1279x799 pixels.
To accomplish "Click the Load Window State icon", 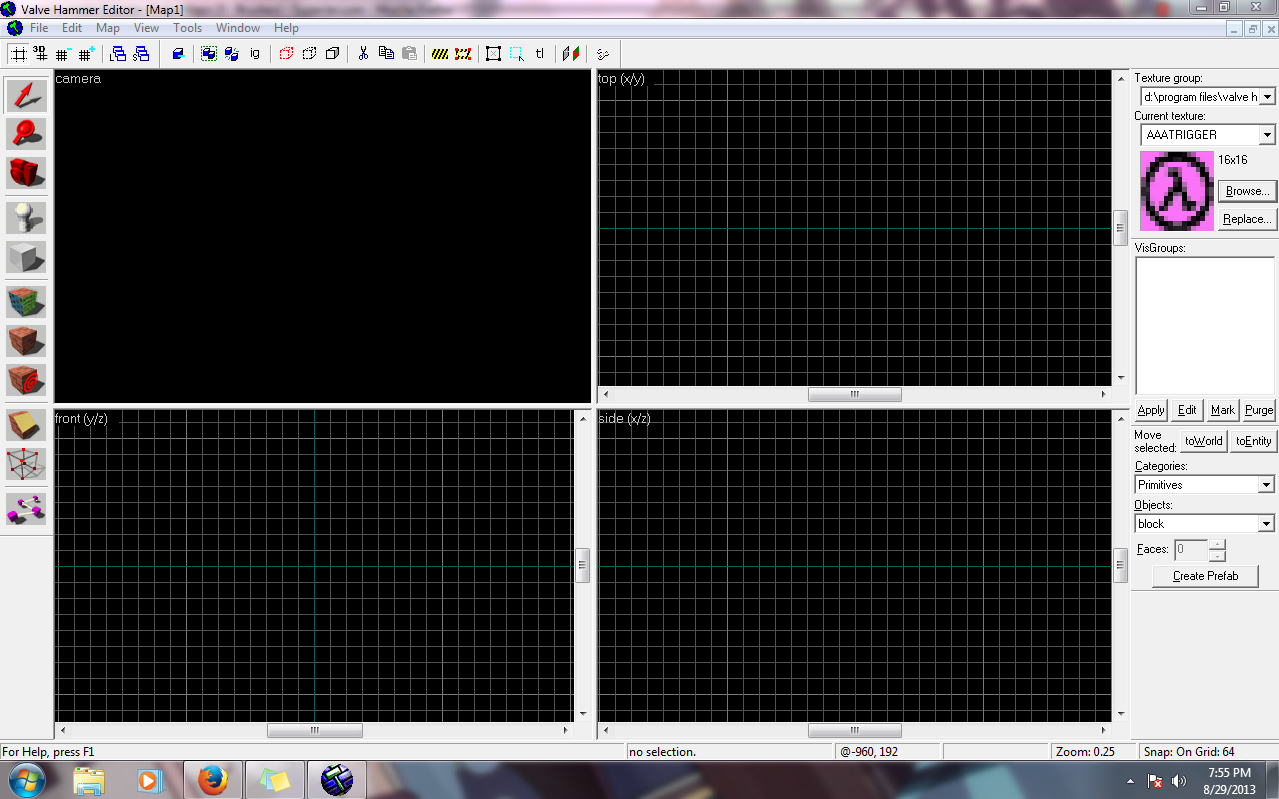I will [118, 54].
